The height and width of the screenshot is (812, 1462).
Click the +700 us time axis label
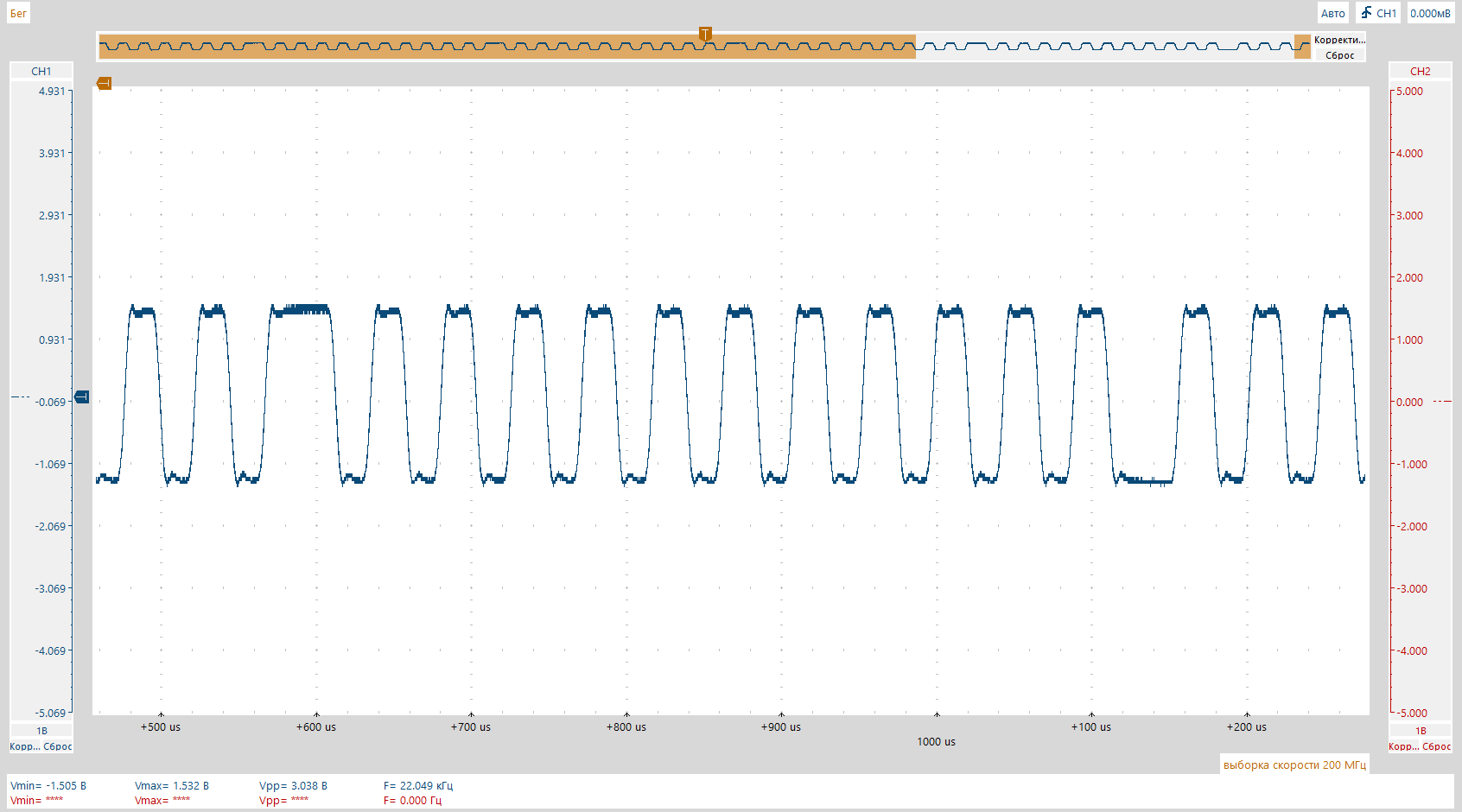click(x=471, y=727)
